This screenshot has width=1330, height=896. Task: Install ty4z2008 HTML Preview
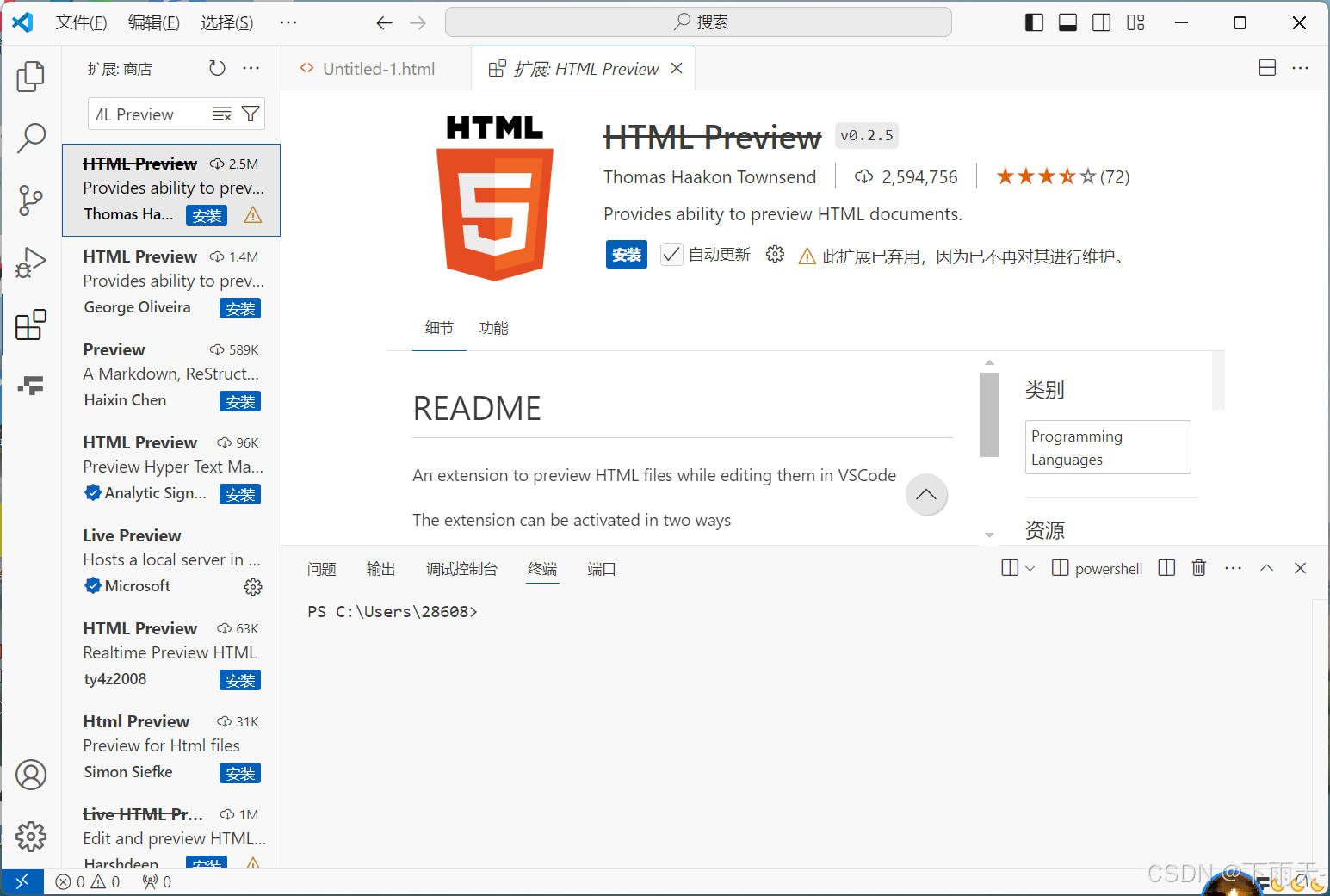click(240, 680)
